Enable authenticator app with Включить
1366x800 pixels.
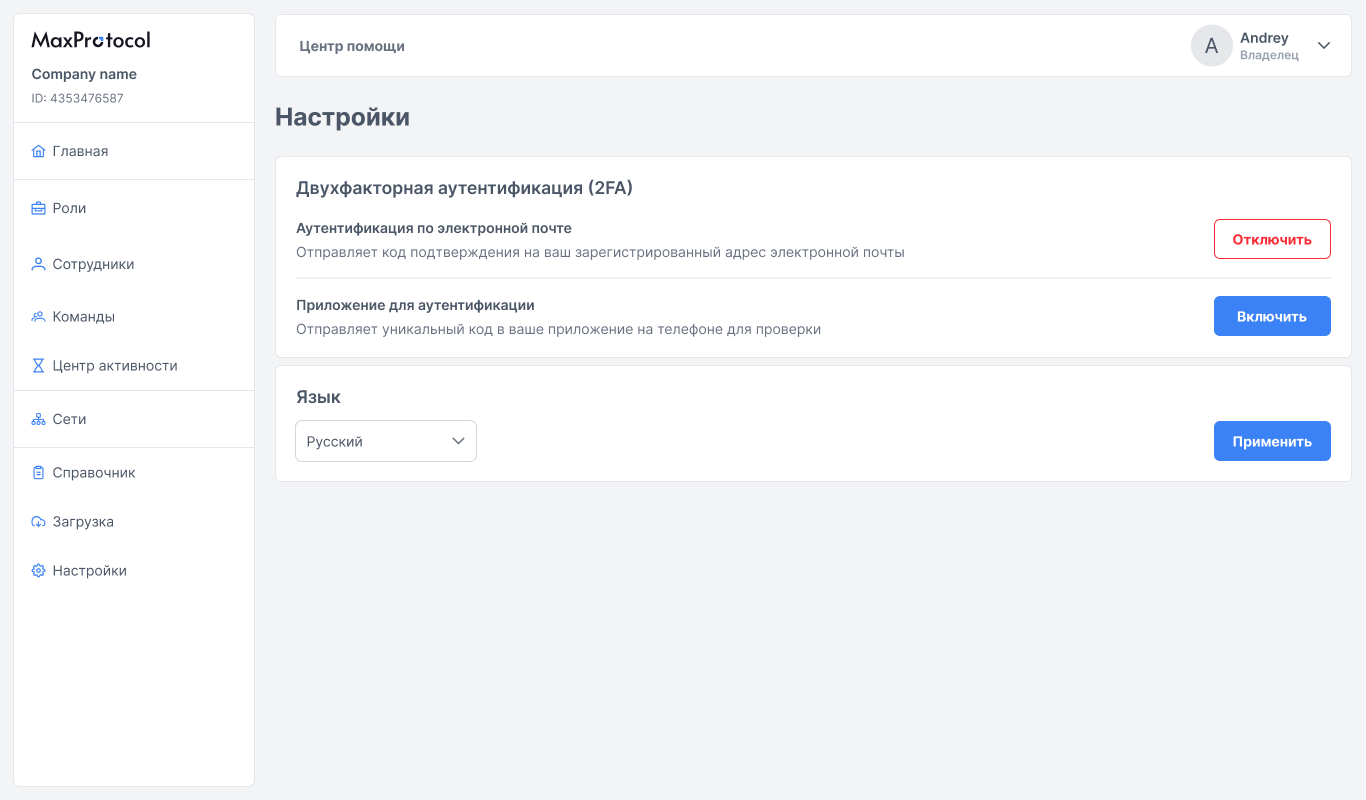(x=1272, y=316)
